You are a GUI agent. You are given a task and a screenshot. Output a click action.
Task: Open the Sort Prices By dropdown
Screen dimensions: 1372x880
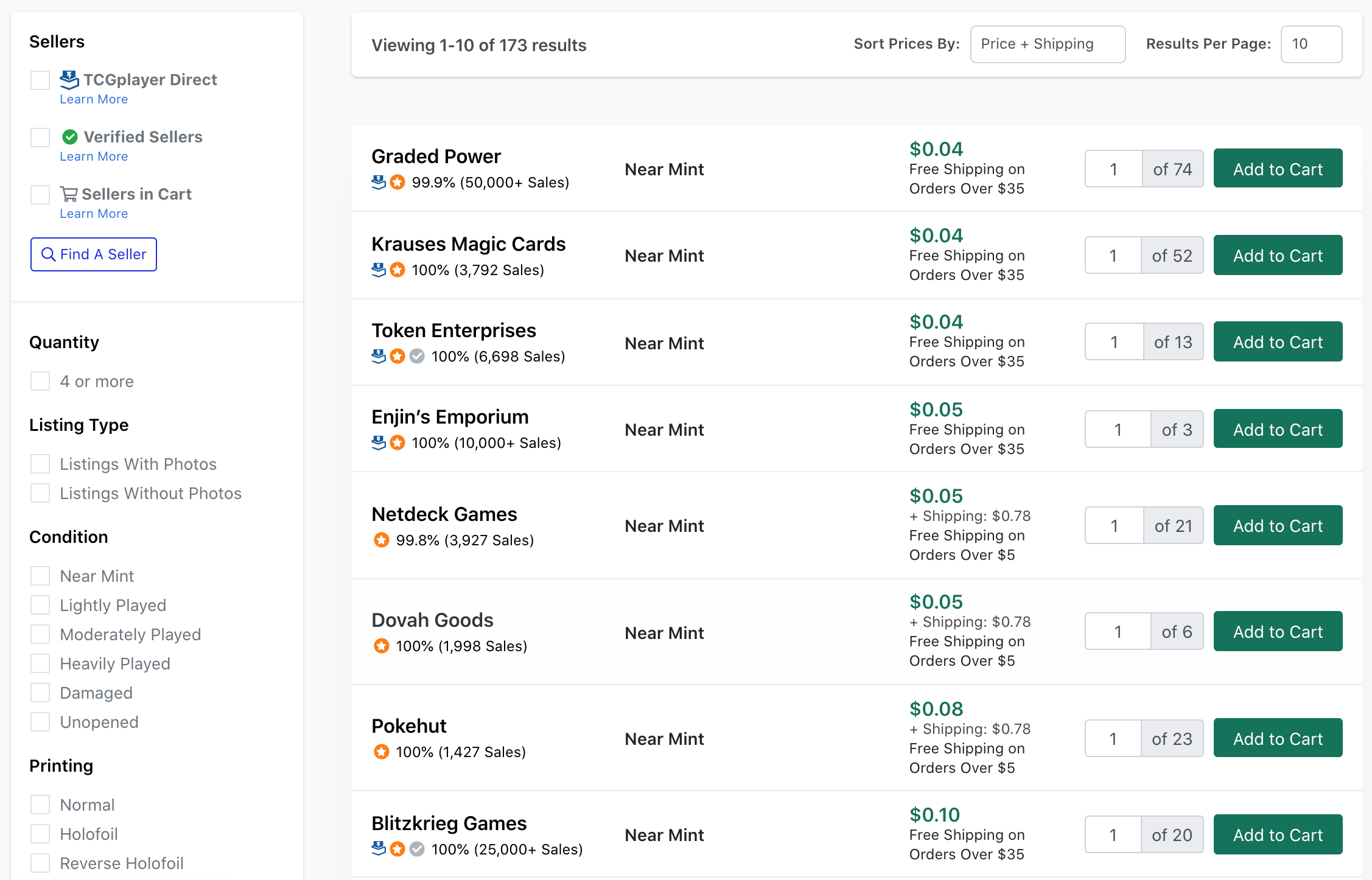click(x=1047, y=44)
